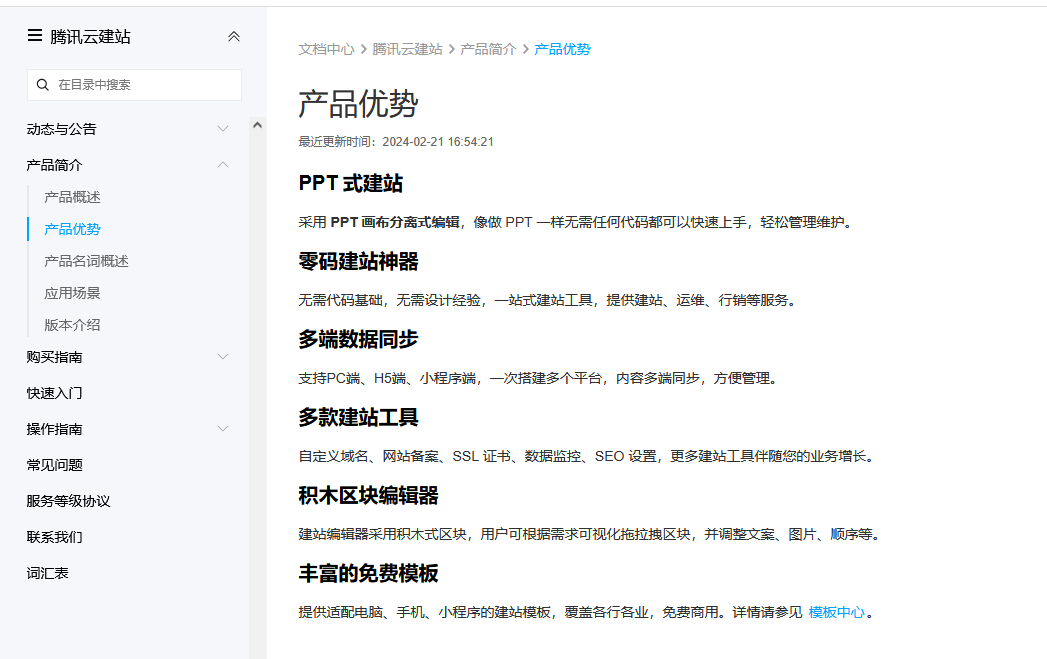
Task: Click the 产品优势 page title
Action: [359, 104]
